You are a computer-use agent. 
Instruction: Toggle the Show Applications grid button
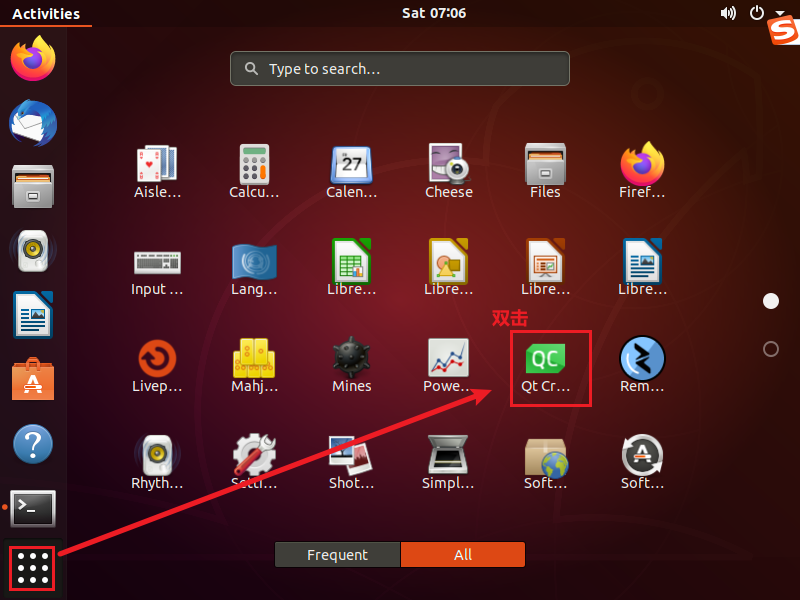(x=33, y=568)
